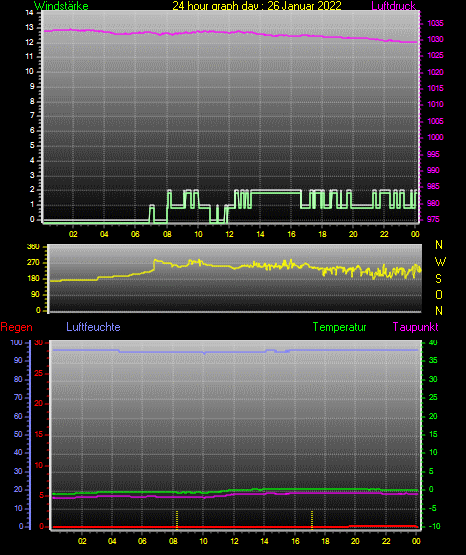466x555 pixels.
Task: Click the W direction label
Action: 440,262
